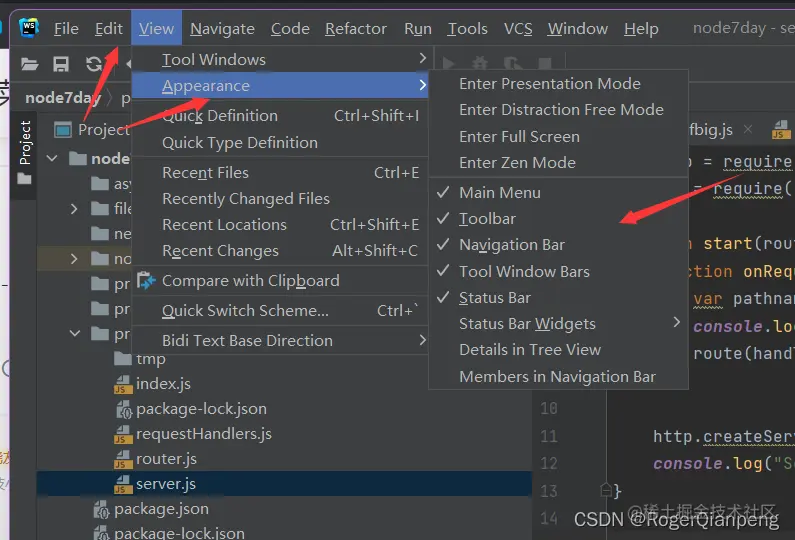Select Enter Zen Mode
This screenshot has width=795, height=540.
[x=558, y=163]
